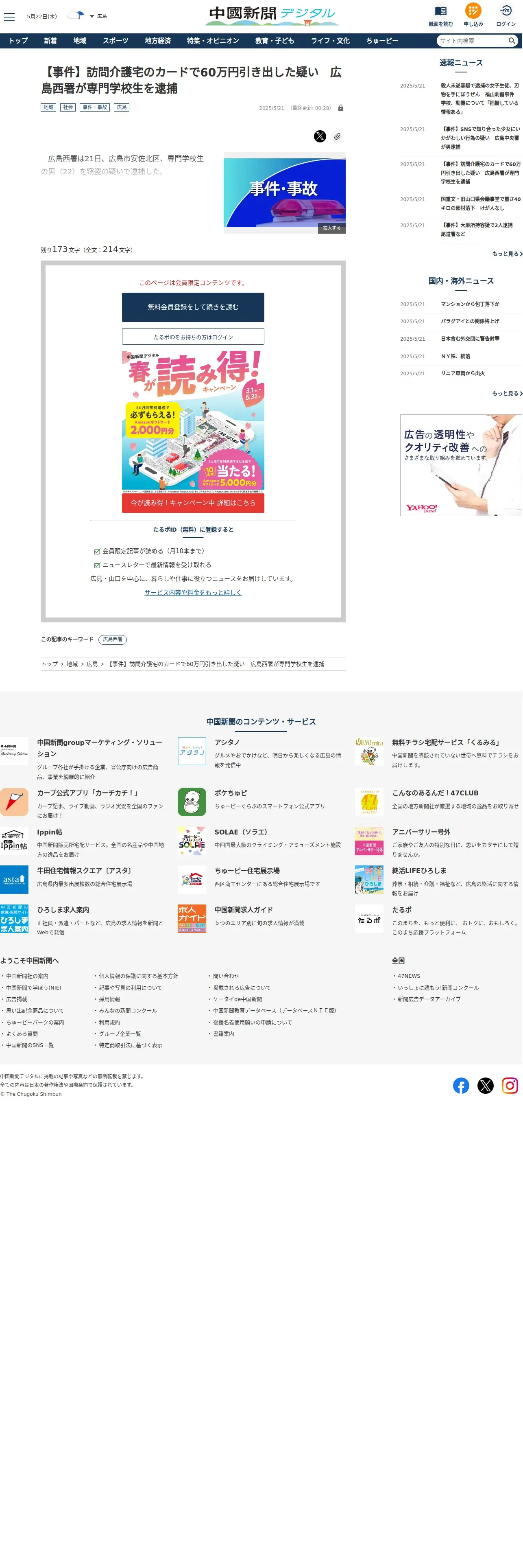This screenshot has height=1568, width=523.
Task: Select 新着 in navigation bar
Action: point(50,41)
